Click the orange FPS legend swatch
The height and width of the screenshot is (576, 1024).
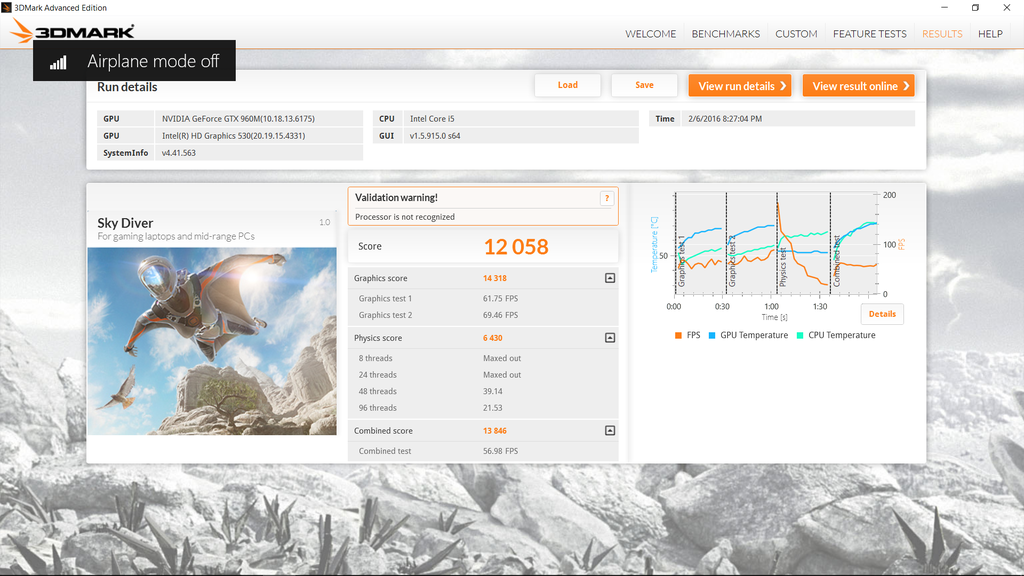[678, 336]
